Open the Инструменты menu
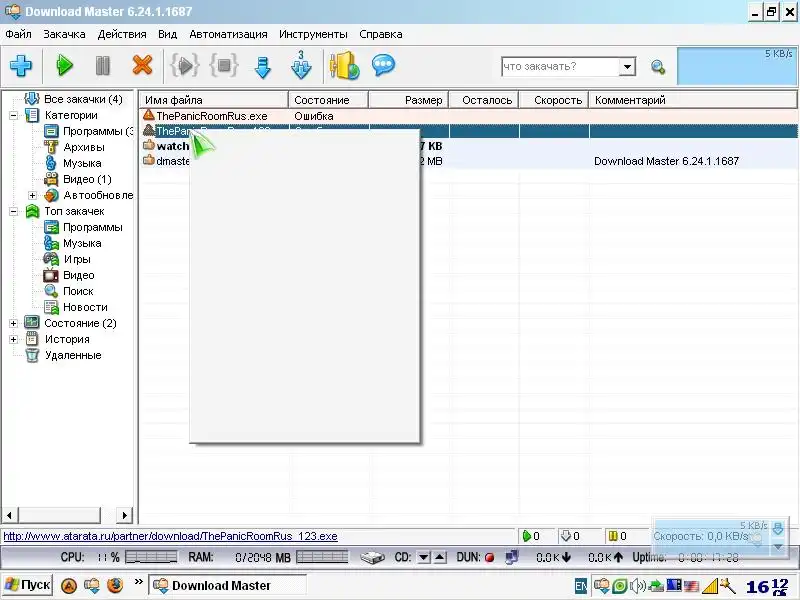This screenshot has height=600, width=800. (x=313, y=34)
